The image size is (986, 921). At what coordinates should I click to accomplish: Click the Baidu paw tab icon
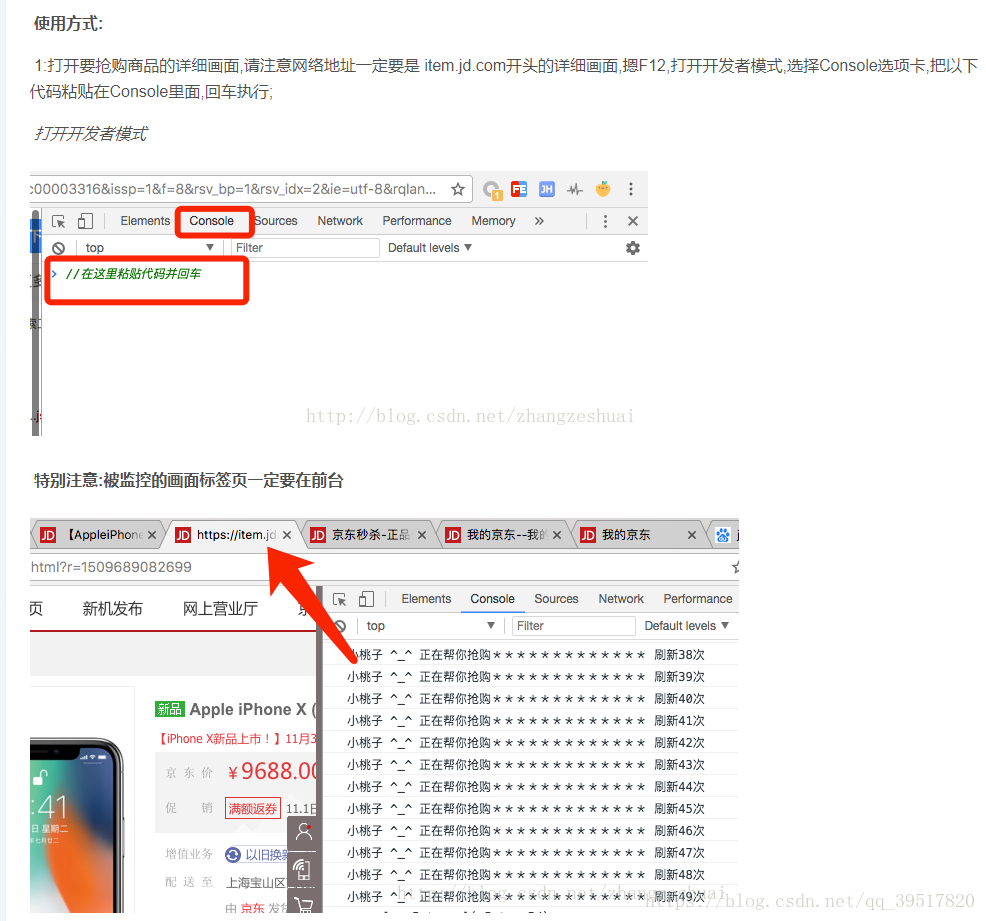723,535
